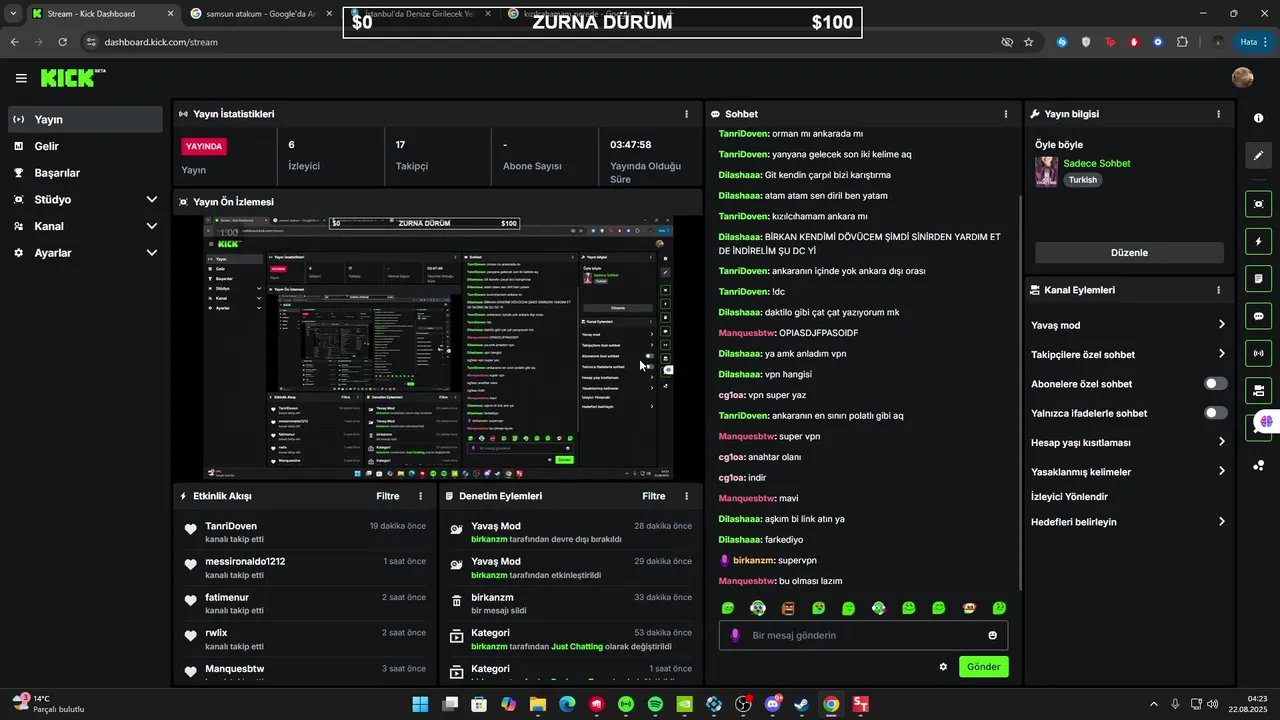This screenshot has height=720, width=1280.
Task: Send the message with Gönder
Action: coord(983,667)
